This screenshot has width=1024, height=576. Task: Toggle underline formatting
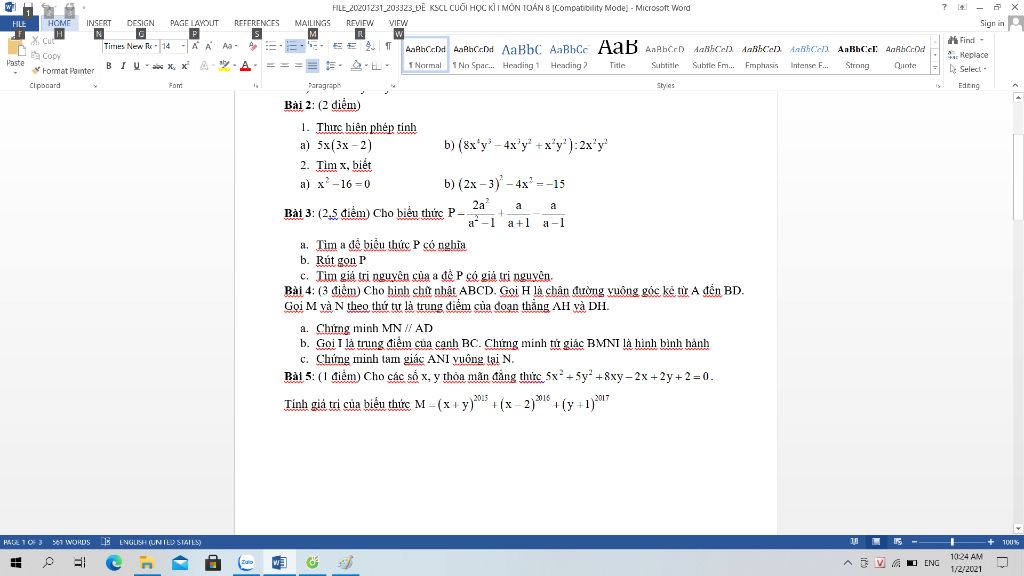click(136, 66)
